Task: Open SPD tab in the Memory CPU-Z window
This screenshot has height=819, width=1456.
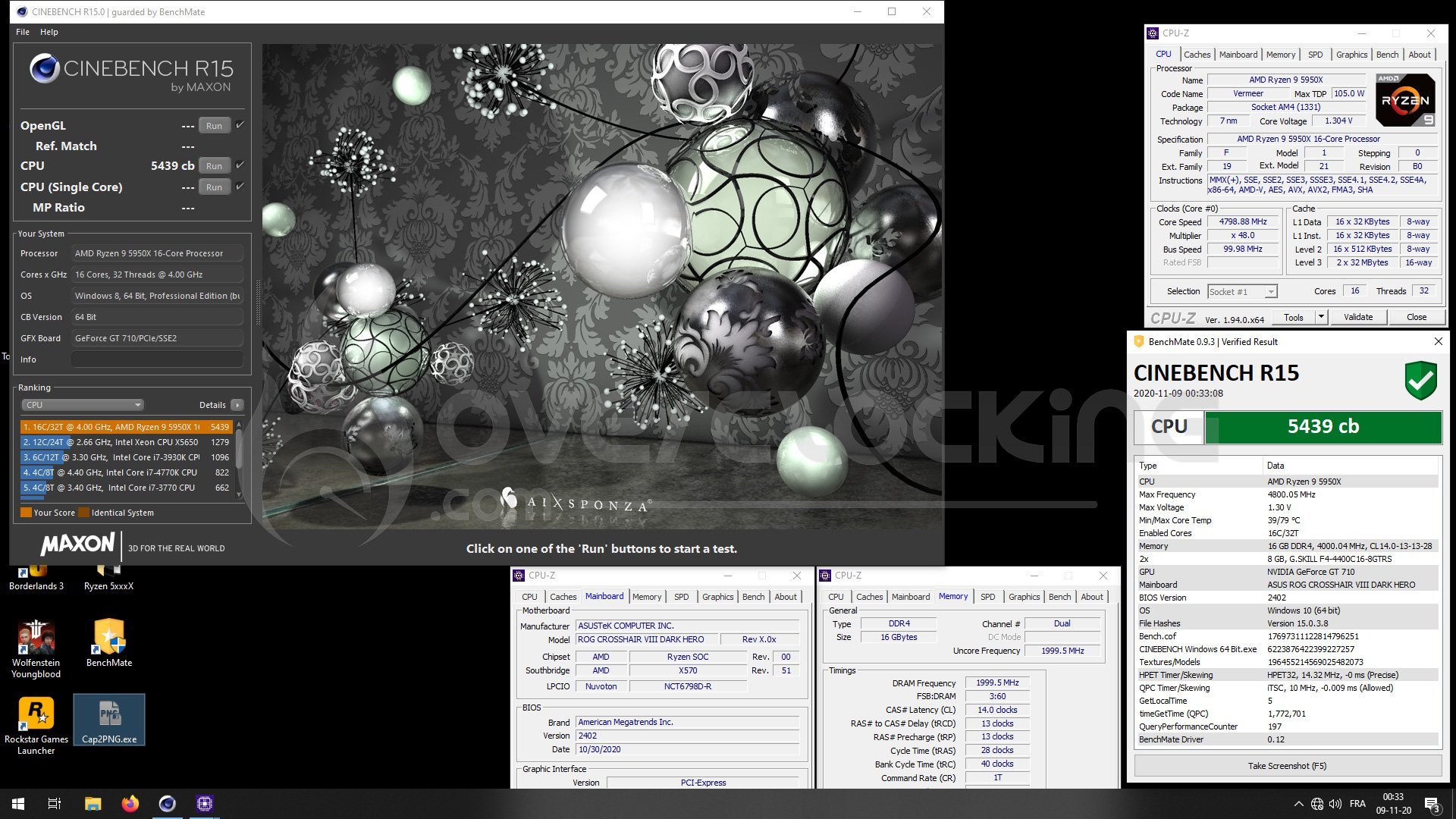Action: click(987, 597)
